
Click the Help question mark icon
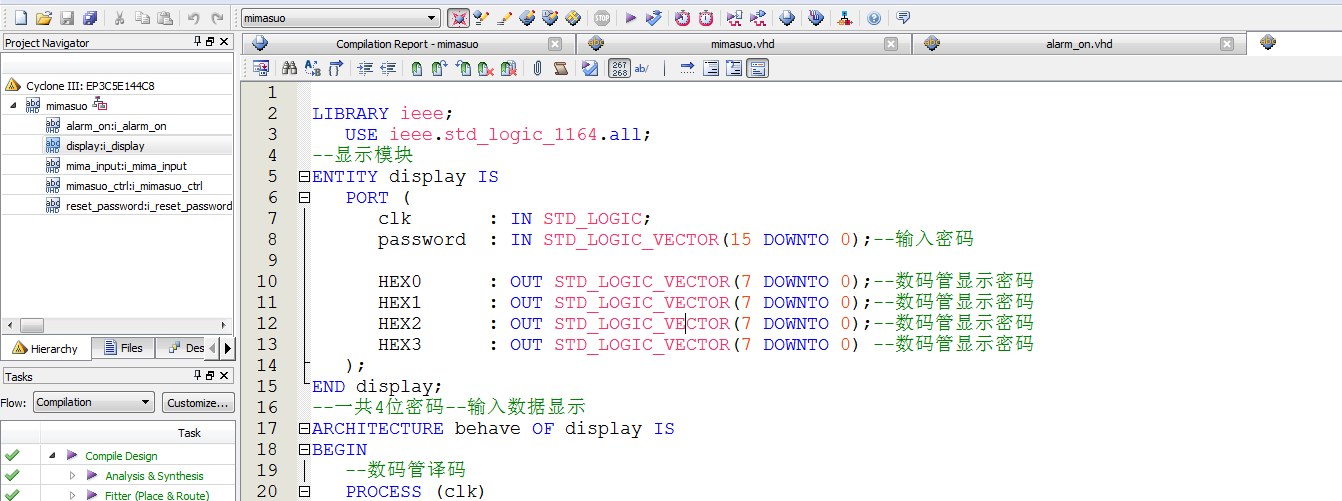(874, 18)
